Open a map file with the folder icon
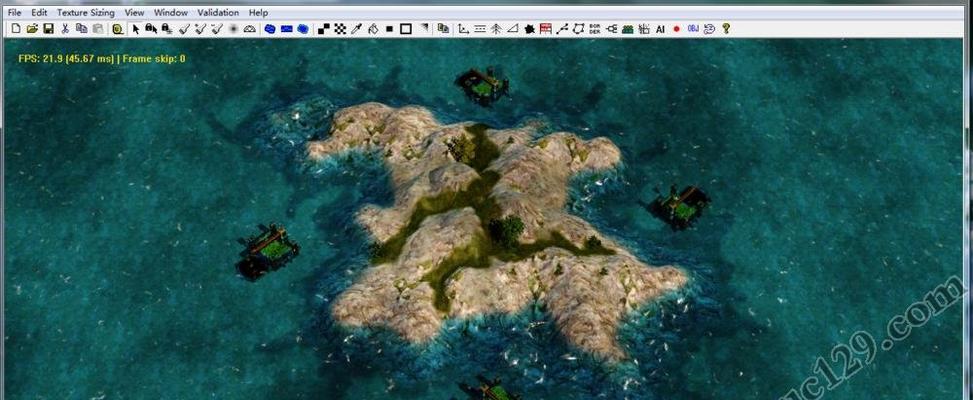 pos(32,29)
